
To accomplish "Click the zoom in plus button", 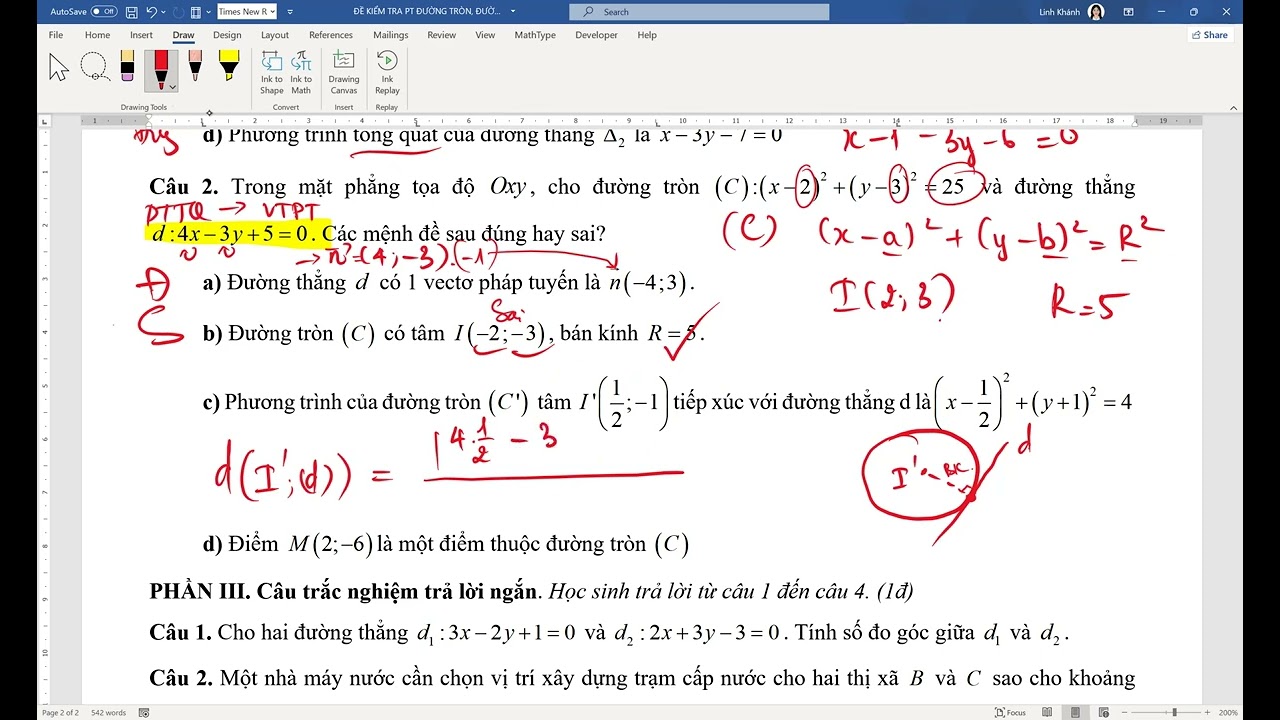I will 1206,712.
